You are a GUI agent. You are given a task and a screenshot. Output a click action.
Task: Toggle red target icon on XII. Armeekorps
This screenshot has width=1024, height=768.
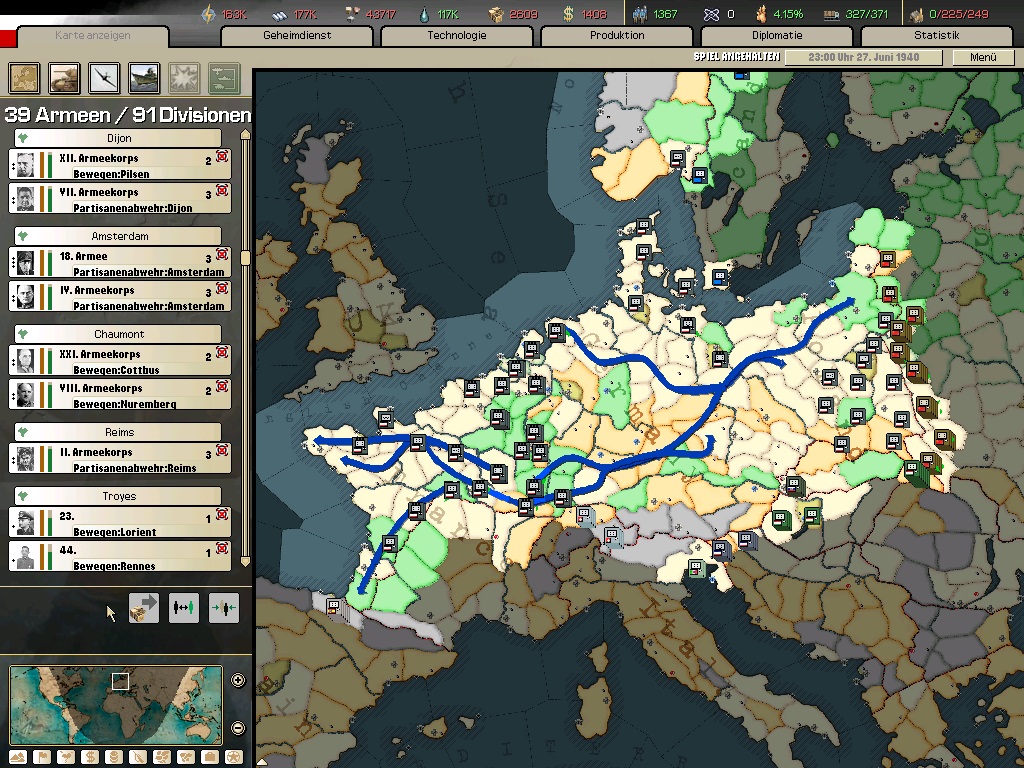(222, 156)
